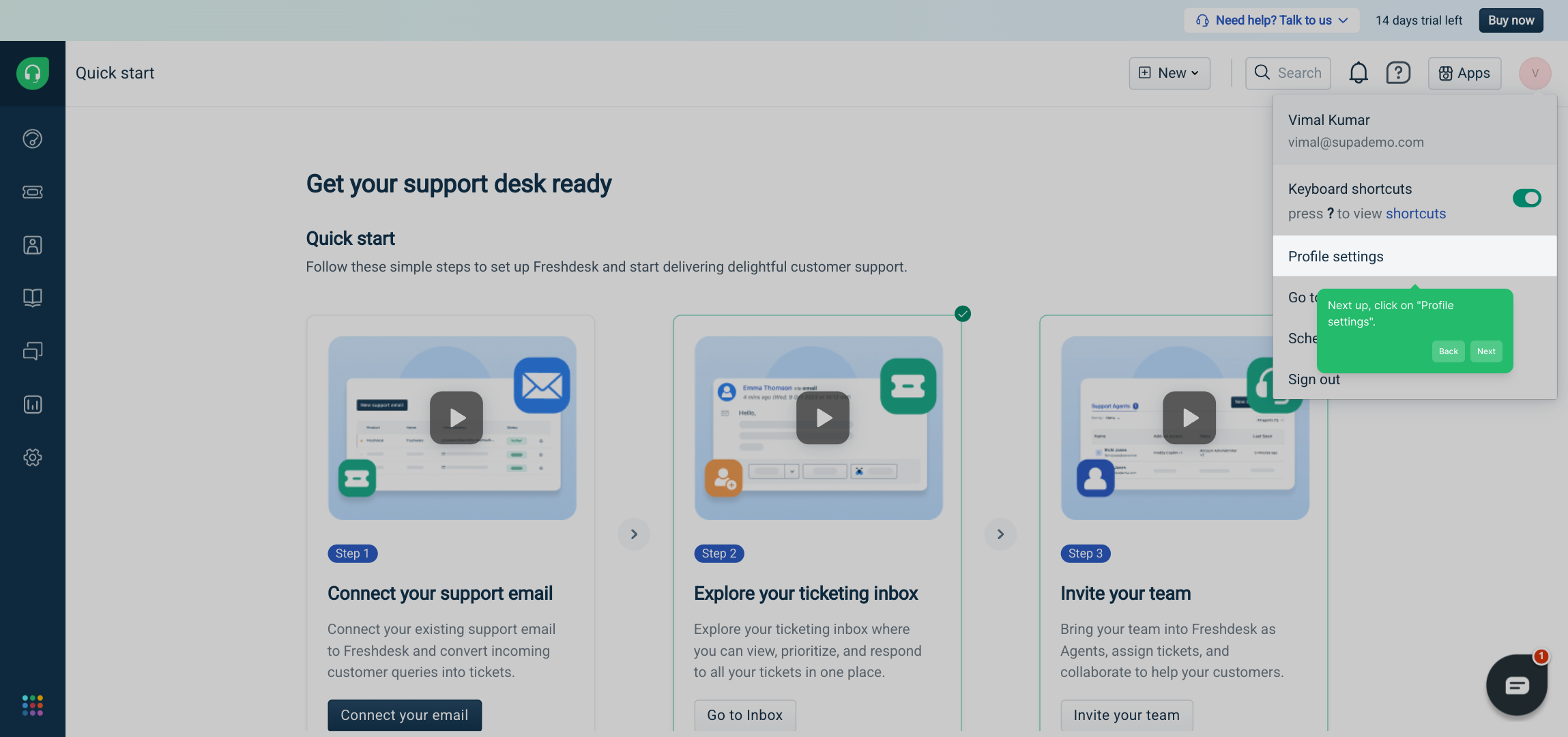The height and width of the screenshot is (737, 1568).
Task: Open the Freshworks app switcher dots
Action: point(32,705)
